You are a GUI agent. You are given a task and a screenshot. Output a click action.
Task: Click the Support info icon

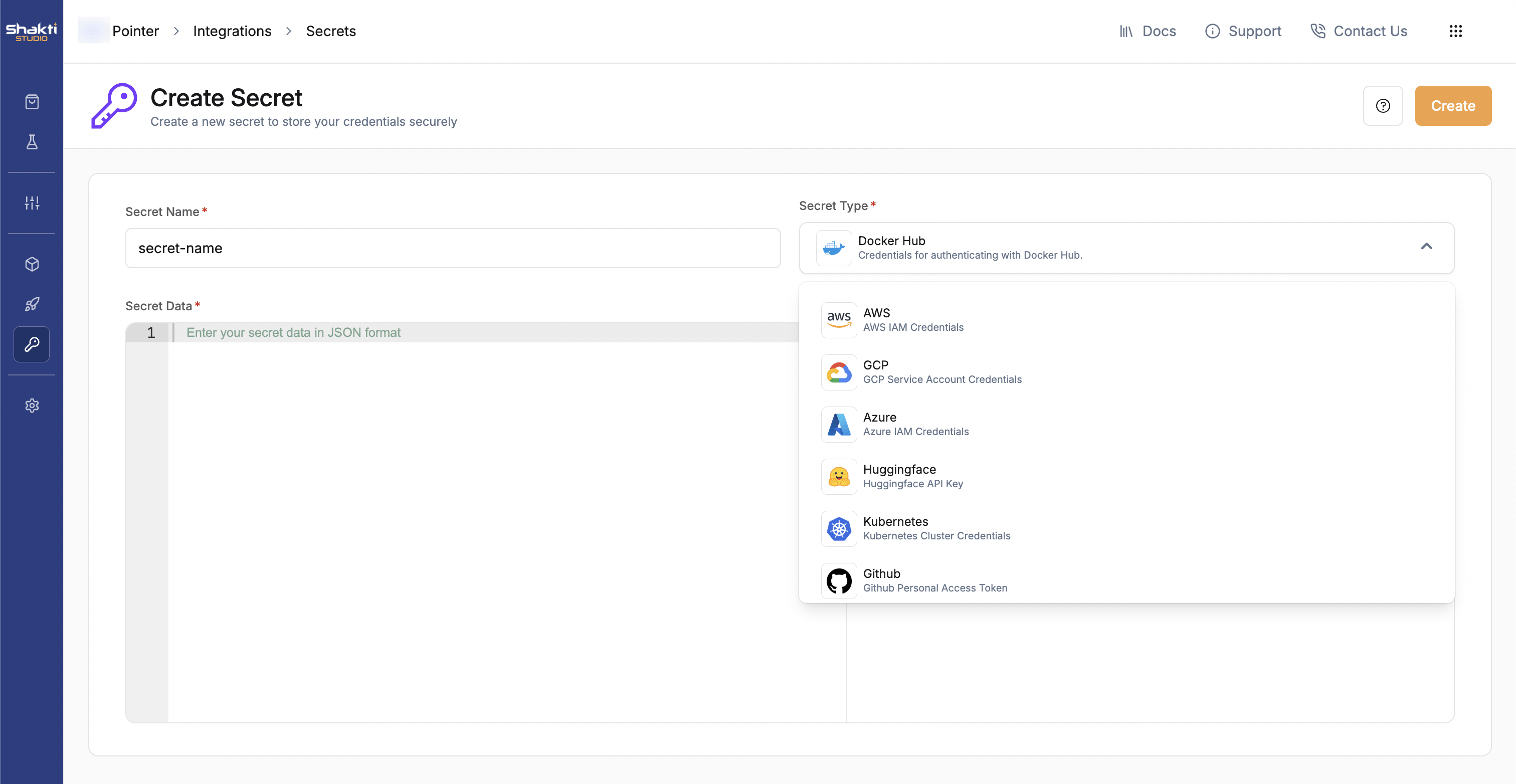point(1212,31)
